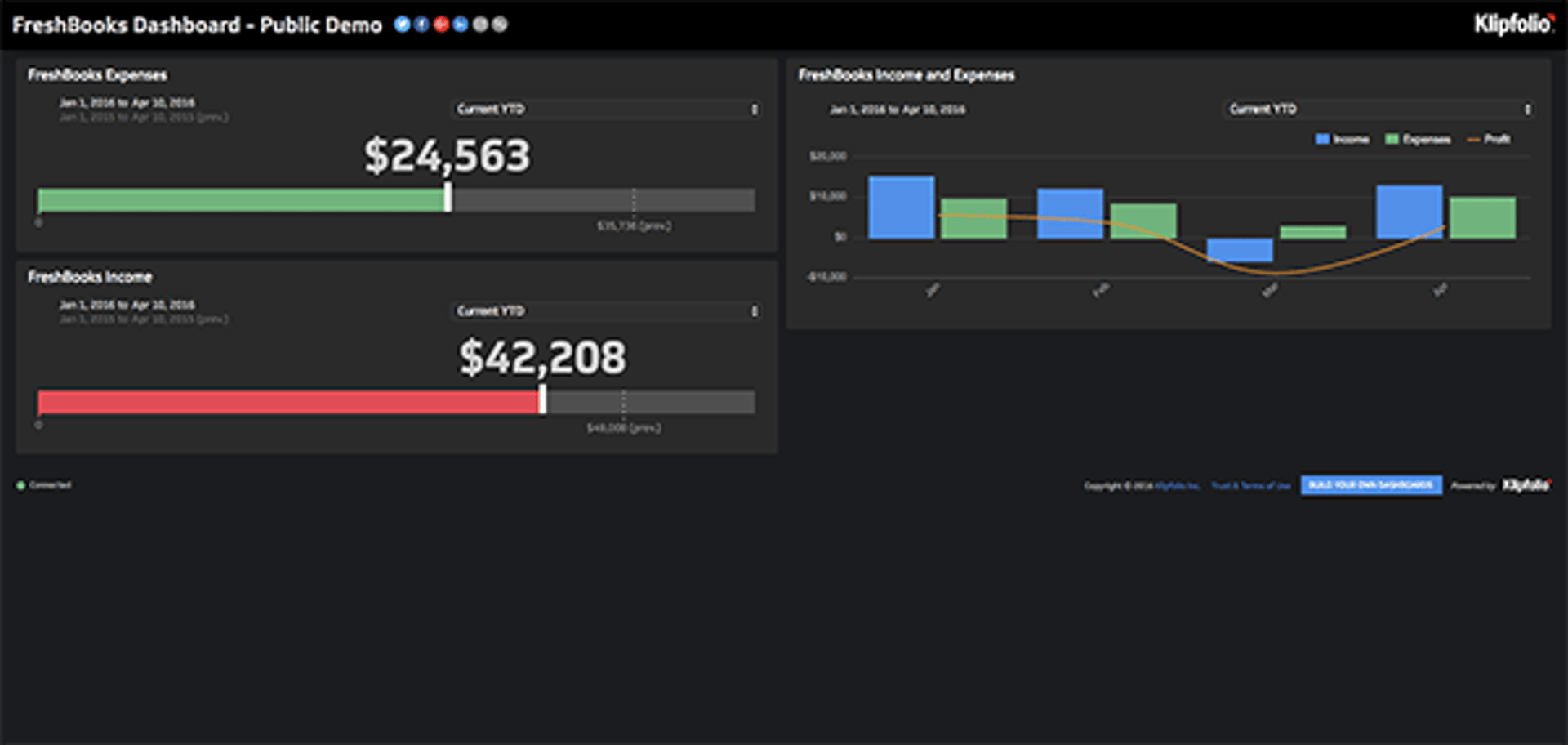Toggle the Expenses series in the chart legend
The height and width of the screenshot is (745, 1568).
pos(1417,139)
